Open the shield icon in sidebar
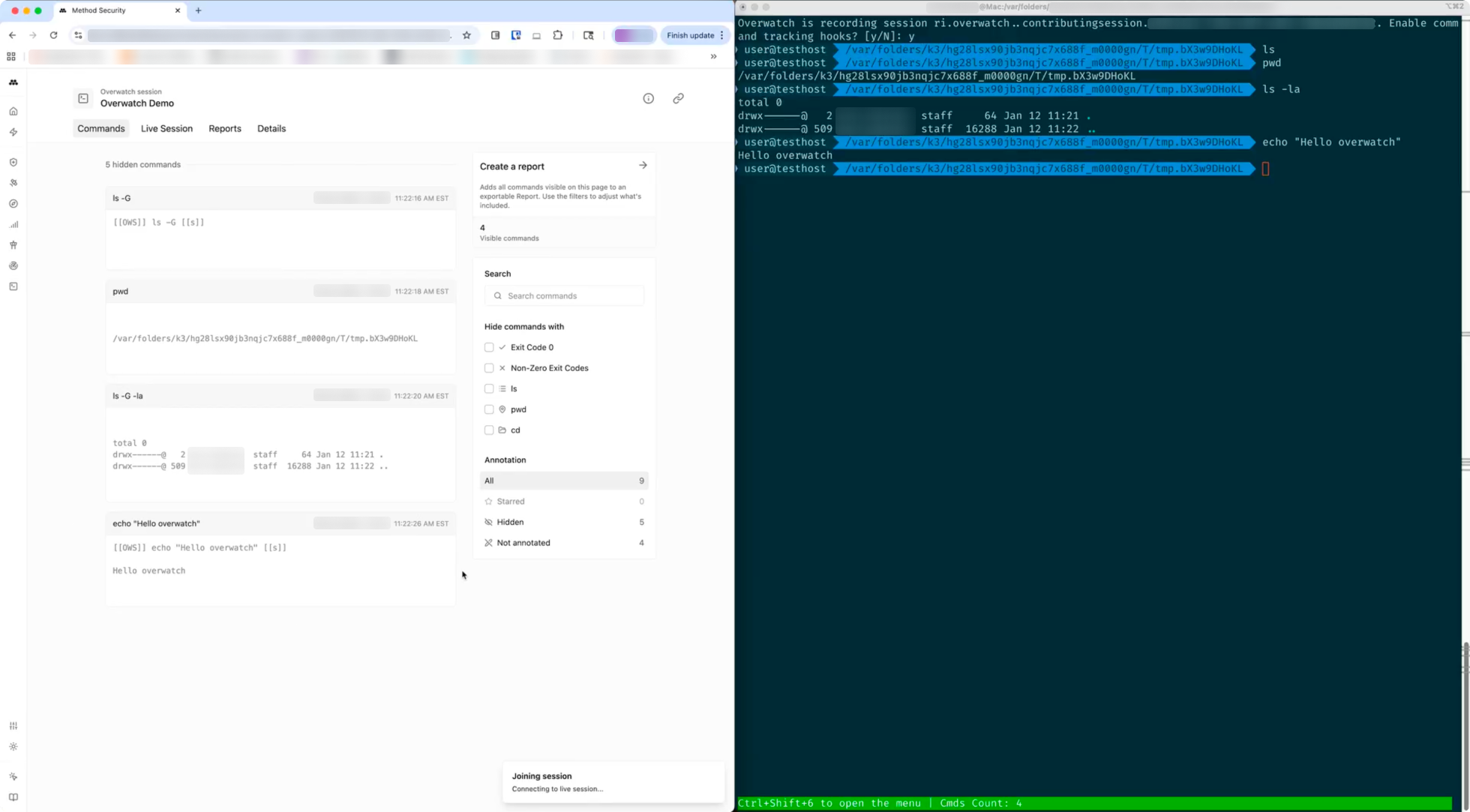The width and height of the screenshot is (1470, 812). pos(13,162)
